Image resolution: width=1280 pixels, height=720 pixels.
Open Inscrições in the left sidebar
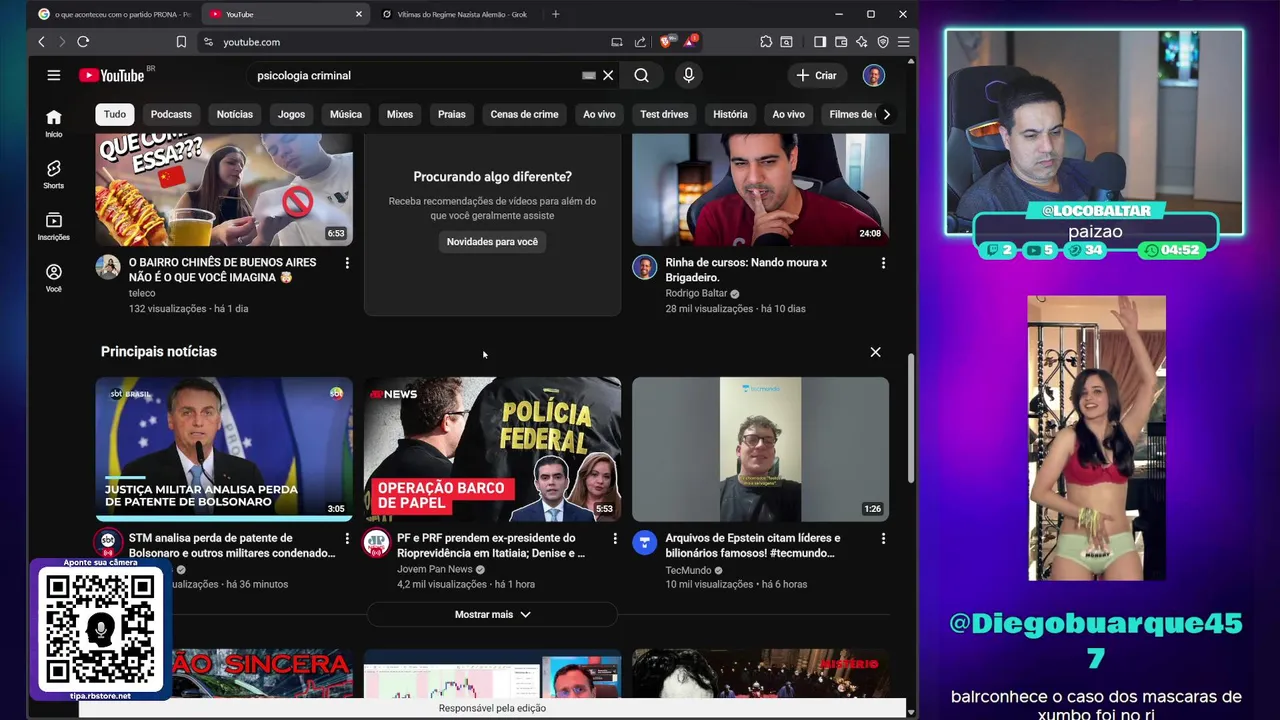tap(54, 227)
